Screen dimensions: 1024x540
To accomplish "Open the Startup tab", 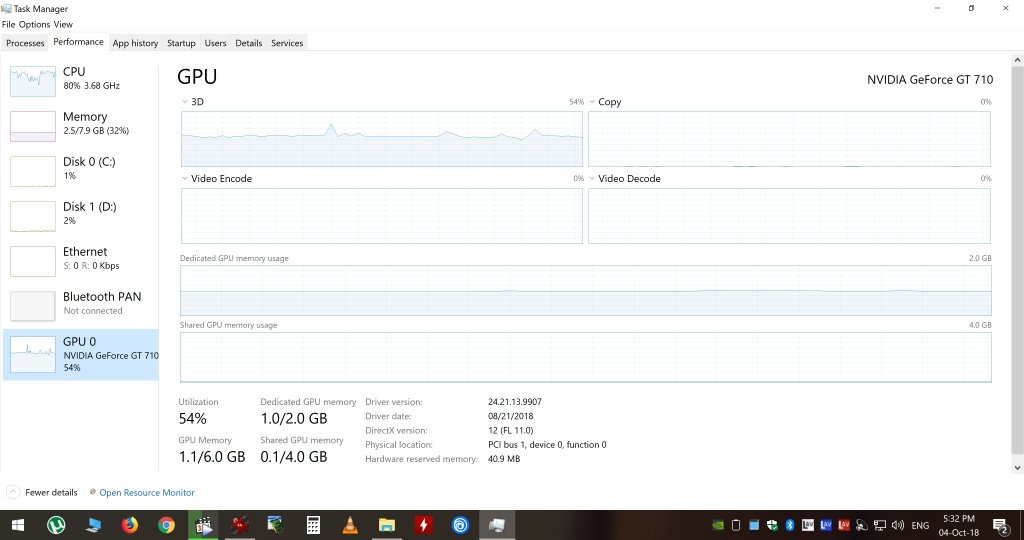I will point(181,43).
